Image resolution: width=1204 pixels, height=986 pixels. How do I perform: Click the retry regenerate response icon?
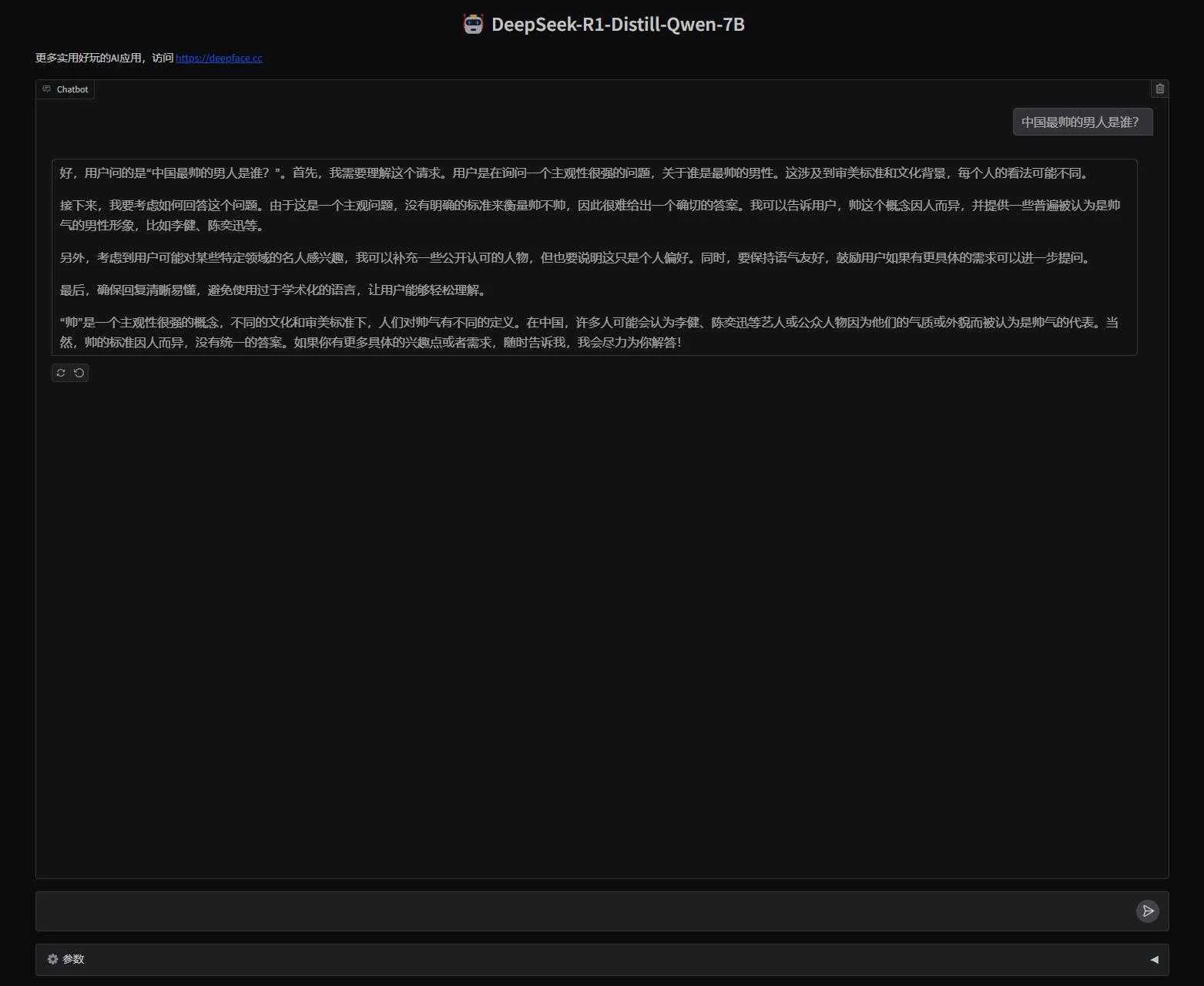pos(61,373)
